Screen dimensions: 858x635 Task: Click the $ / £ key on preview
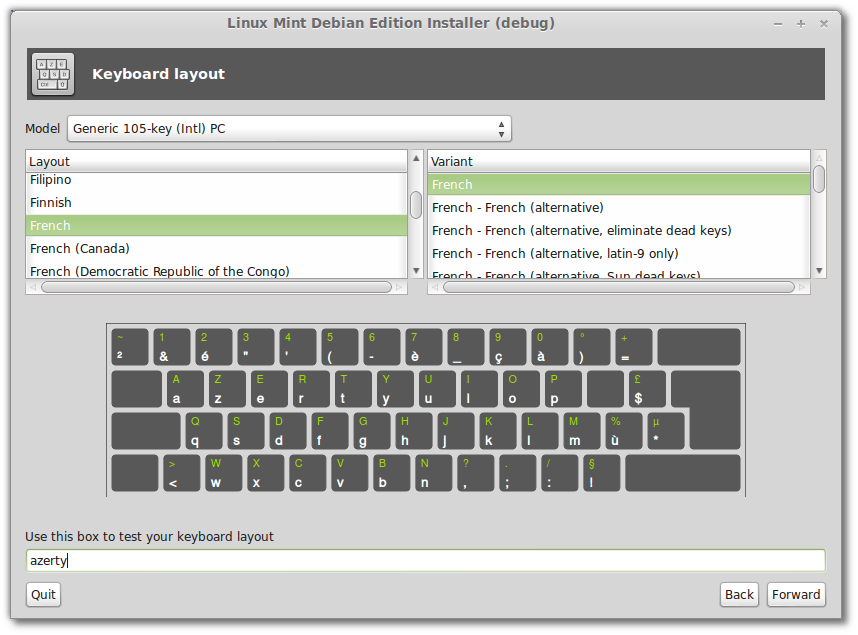coord(647,389)
